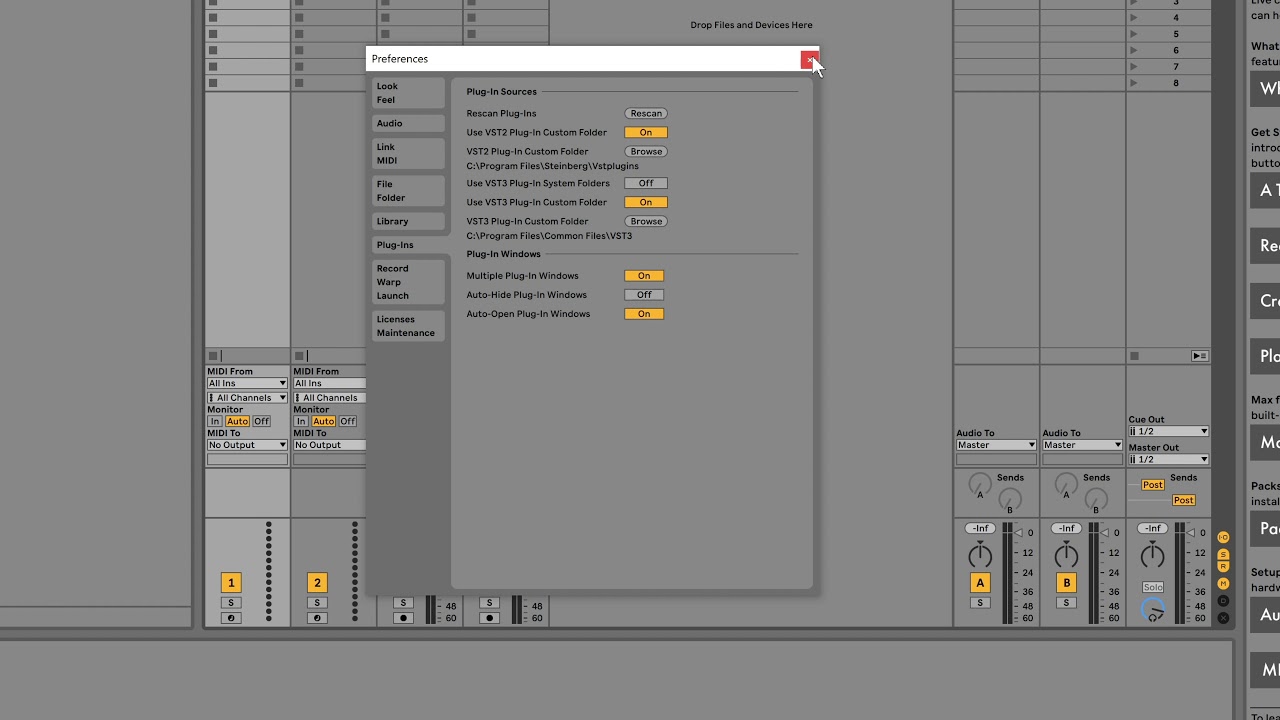1280x720 pixels.
Task: Click return track A activator
Action: tap(980, 583)
